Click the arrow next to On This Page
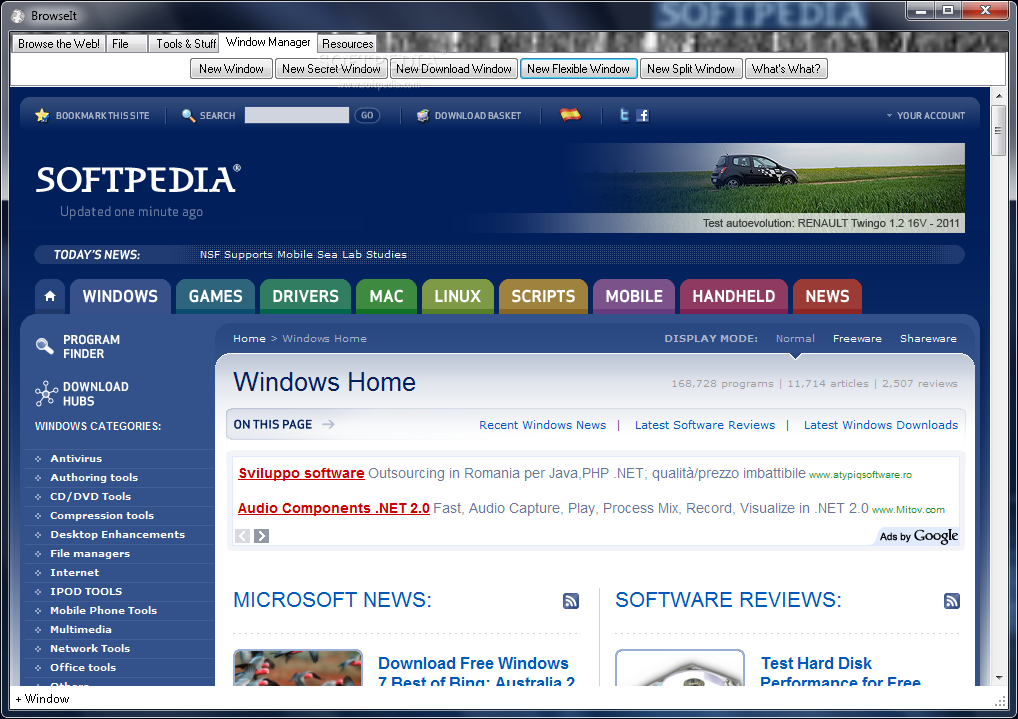The height and width of the screenshot is (719, 1018). [x=329, y=424]
